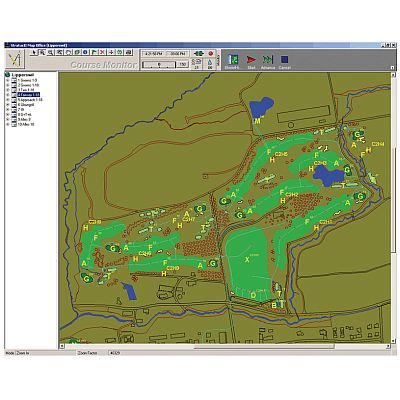Activate the magnifier zoom tool
The image size is (400, 400).
coord(51,52)
